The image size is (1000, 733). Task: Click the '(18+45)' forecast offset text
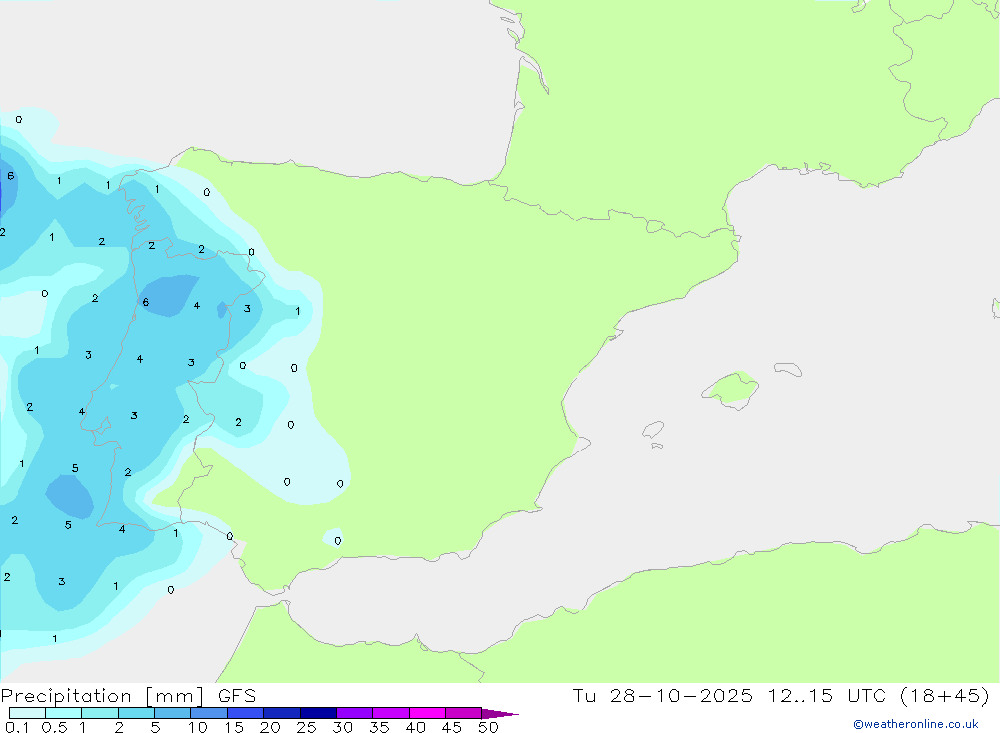tap(945, 695)
